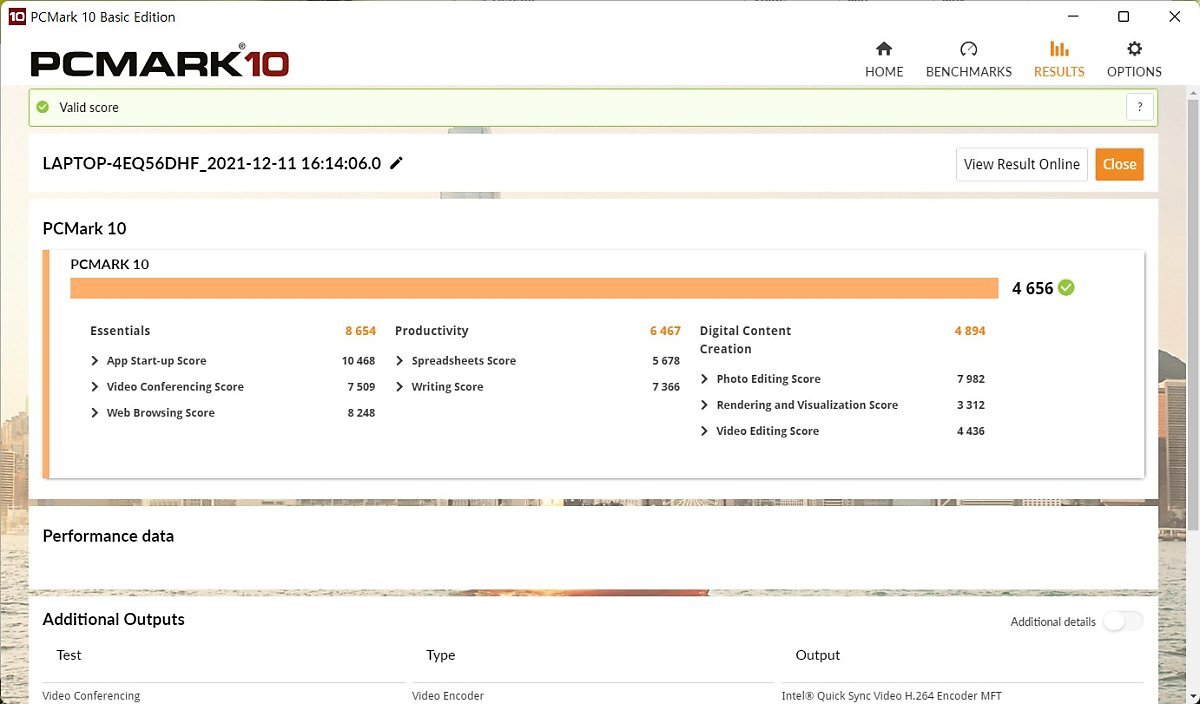1200x704 pixels.
Task: Click the Digital Content Creation score 4 894
Action: coord(970,331)
